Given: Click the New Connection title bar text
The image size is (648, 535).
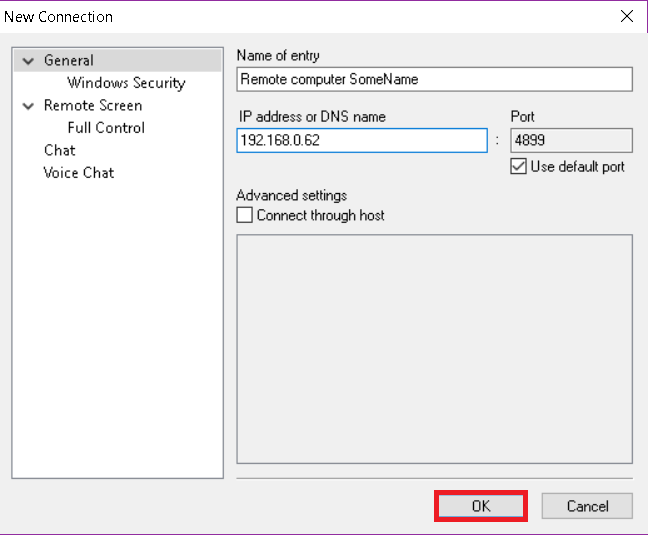Looking at the screenshot, I should coord(58,17).
